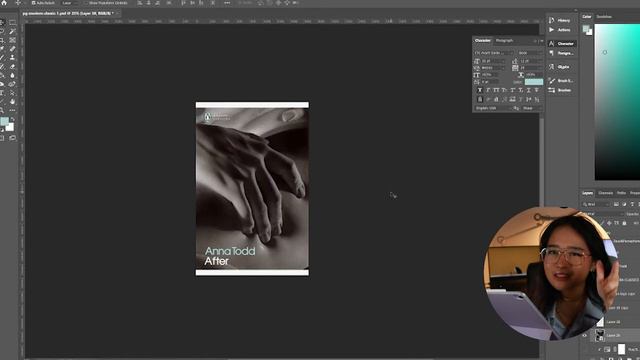Swap foreground and background colors

13,119
